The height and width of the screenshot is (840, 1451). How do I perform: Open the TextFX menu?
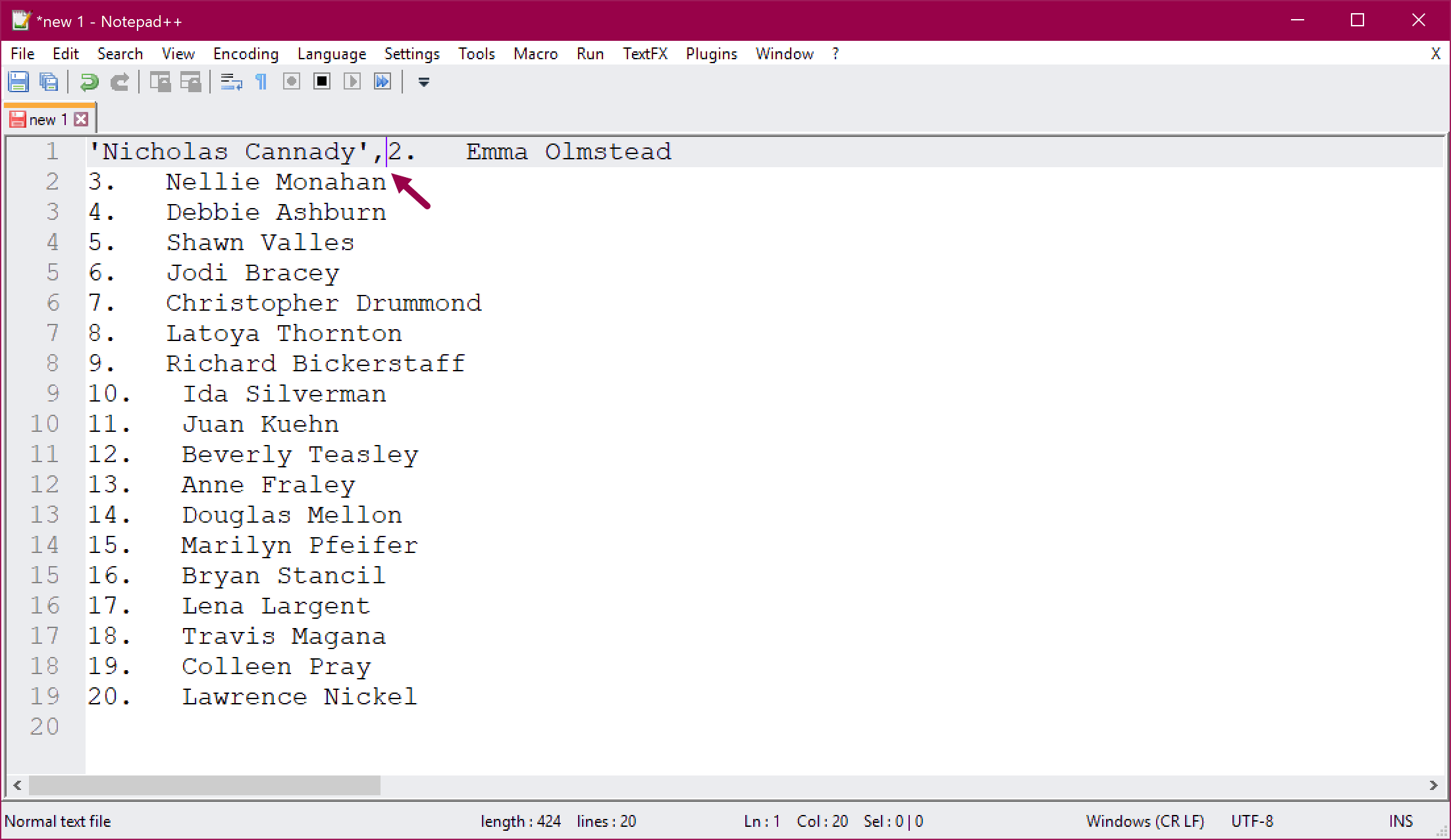coord(645,54)
